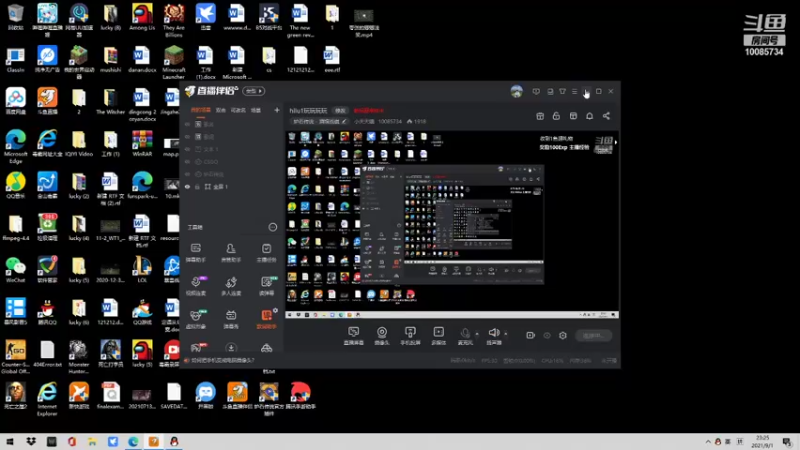Click the greyed start streaming button
This screenshot has height=450, width=800.
593,336
